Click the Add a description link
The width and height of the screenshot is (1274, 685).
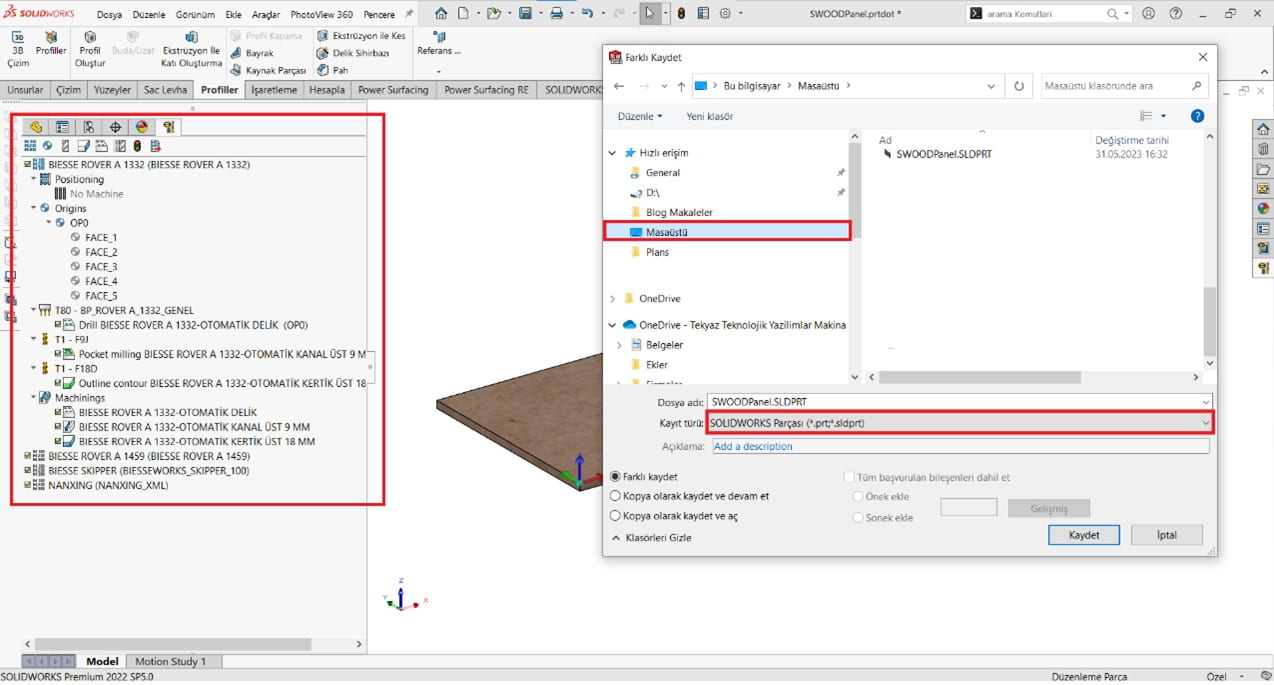coord(753,446)
